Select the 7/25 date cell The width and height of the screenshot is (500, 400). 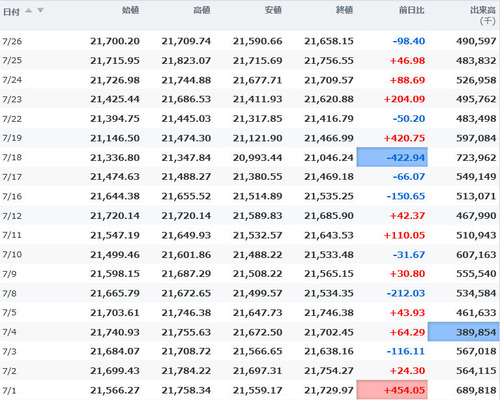pos(12,60)
